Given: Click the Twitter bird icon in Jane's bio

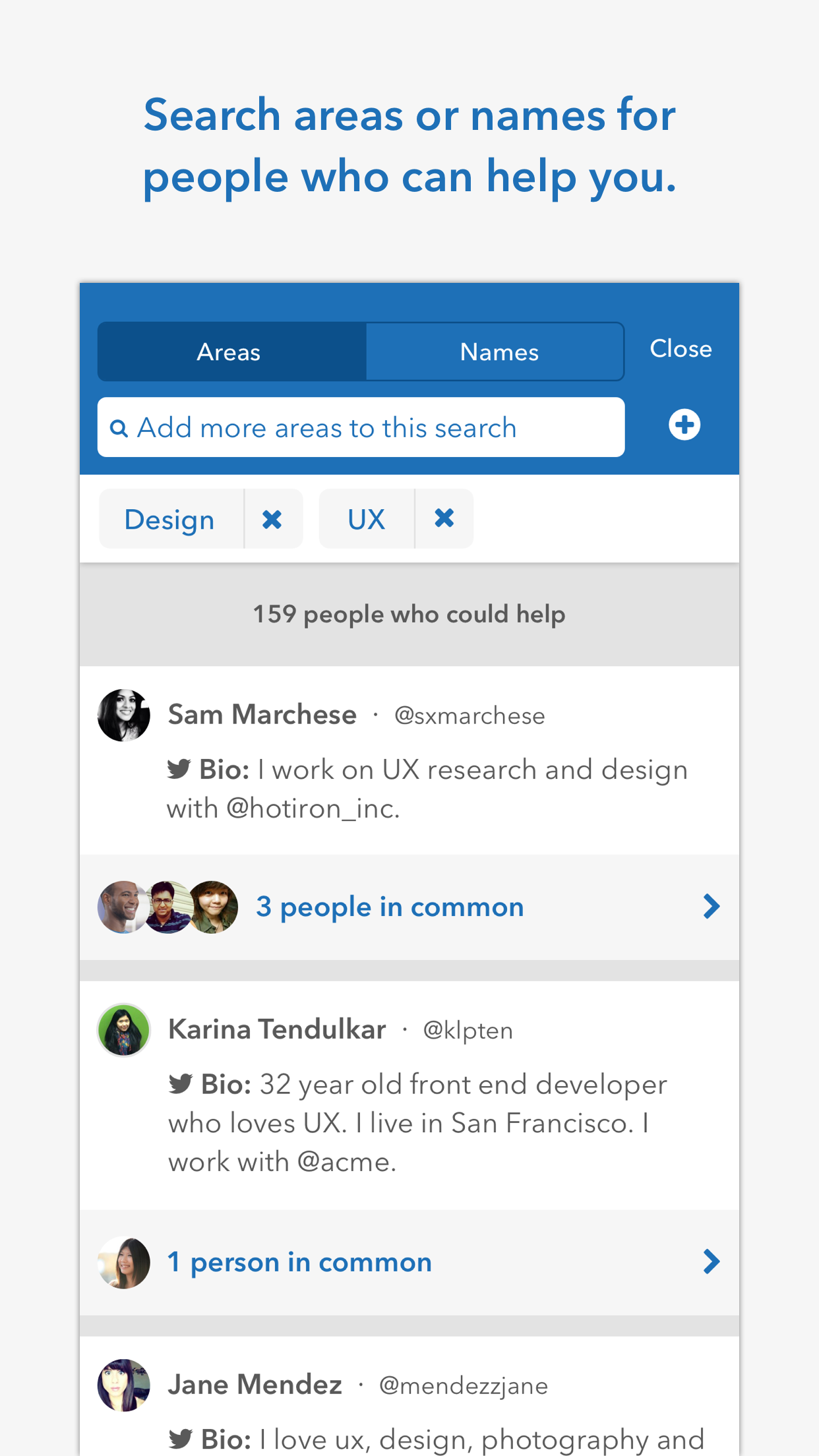Looking at the screenshot, I should (180, 1438).
